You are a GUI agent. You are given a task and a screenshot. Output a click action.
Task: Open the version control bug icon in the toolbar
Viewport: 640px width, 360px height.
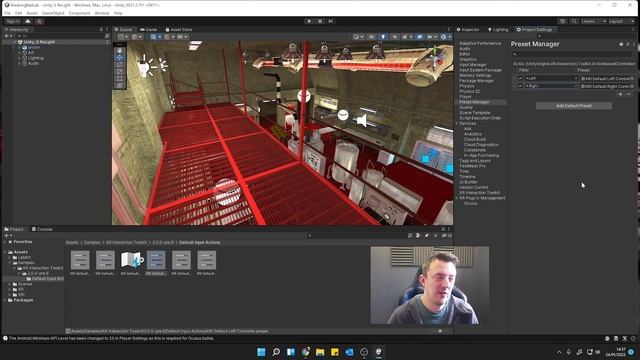pyautogui.click(x=39, y=21)
